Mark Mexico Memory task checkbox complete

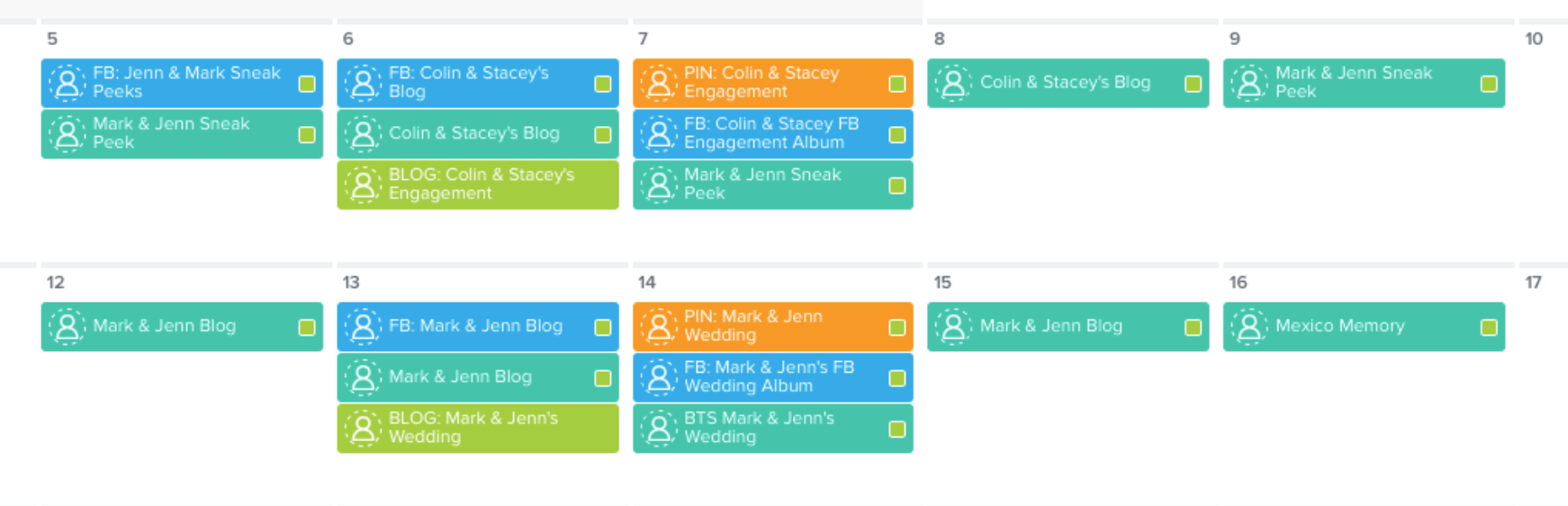(1489, 328)
